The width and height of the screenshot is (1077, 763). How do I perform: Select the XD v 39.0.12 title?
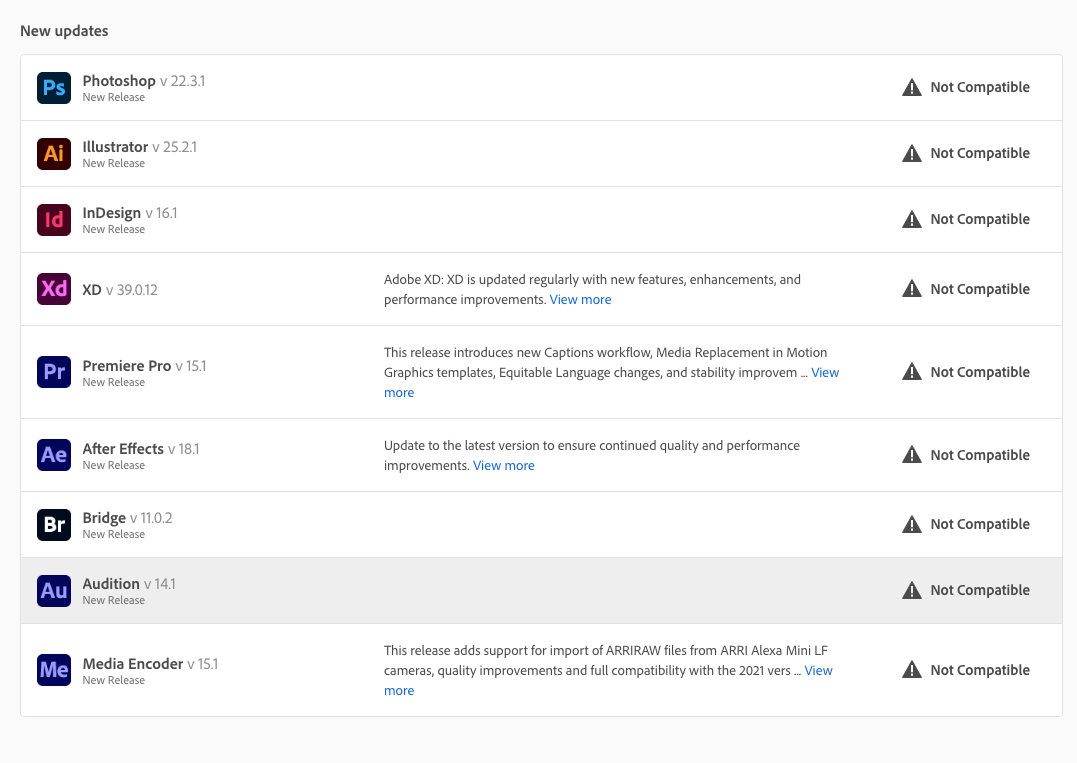click(x=120, y=290)
